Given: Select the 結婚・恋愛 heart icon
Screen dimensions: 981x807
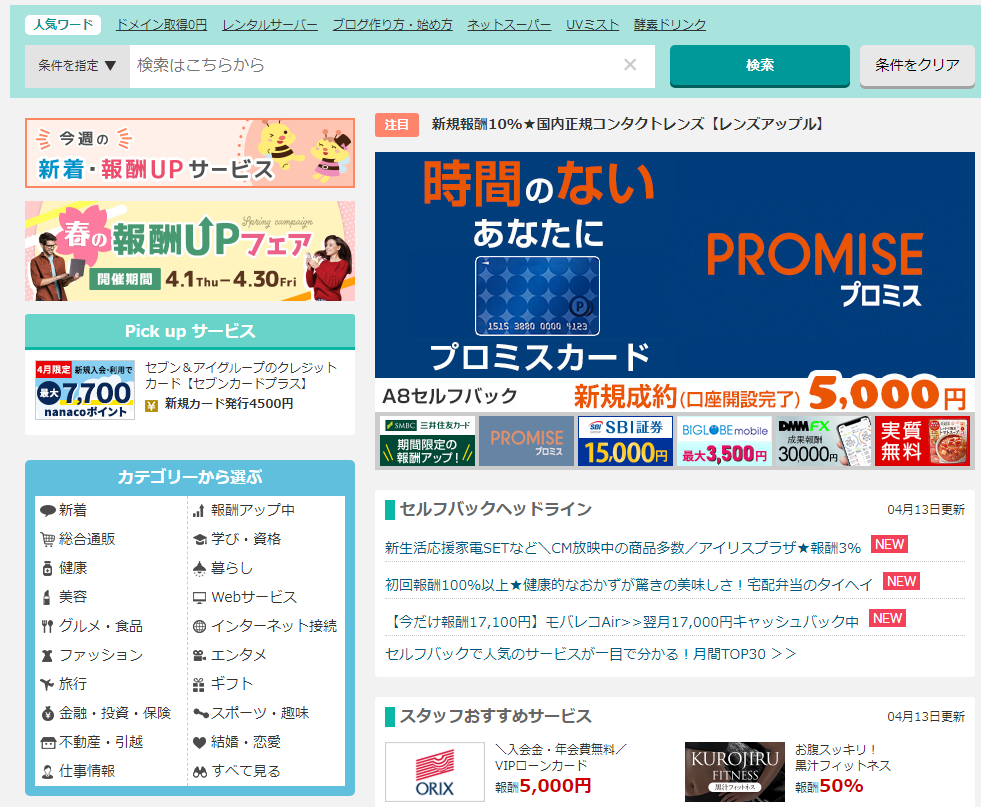Looking at the screenshot, I should point(200,743).
